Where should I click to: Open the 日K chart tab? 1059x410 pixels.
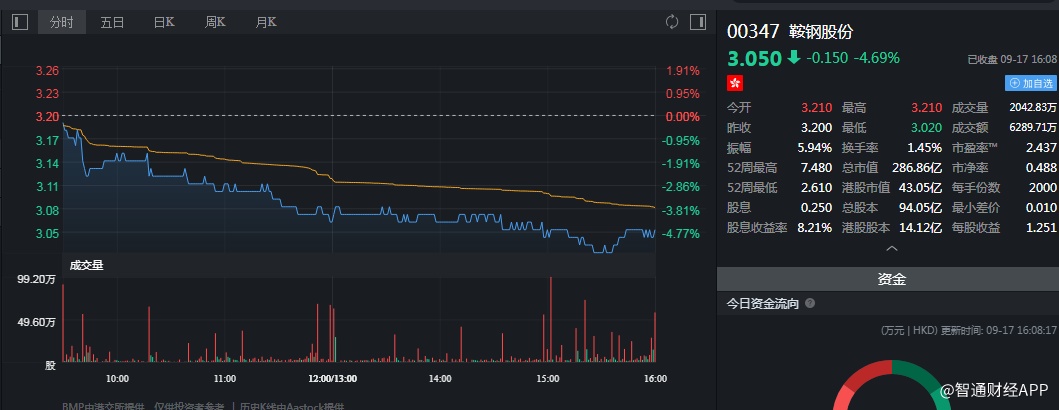(x=164, y=21)
